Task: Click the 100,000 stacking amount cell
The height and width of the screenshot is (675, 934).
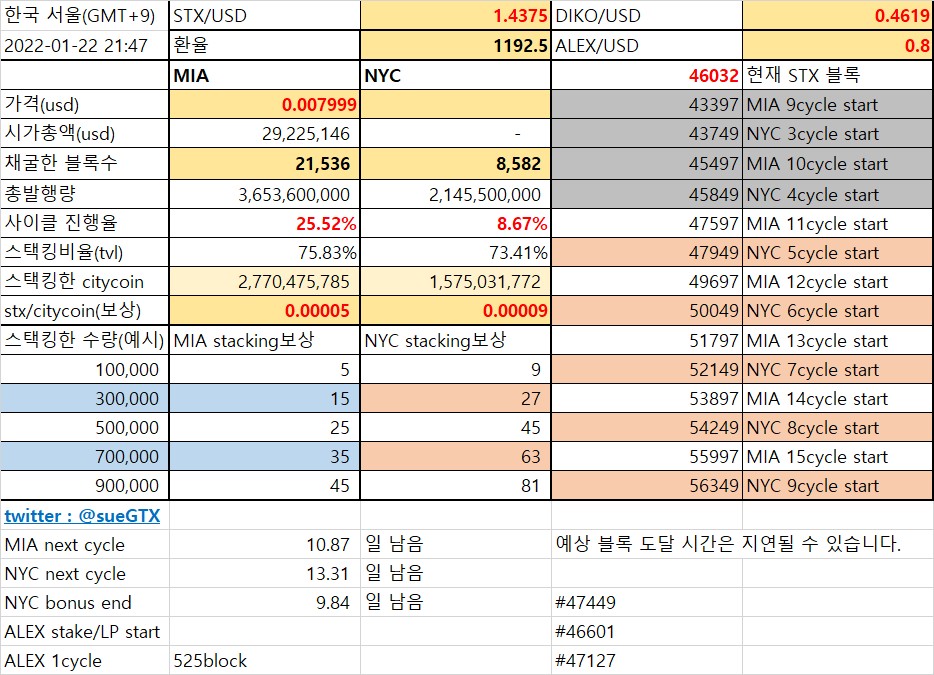Action: pos(85,369)
